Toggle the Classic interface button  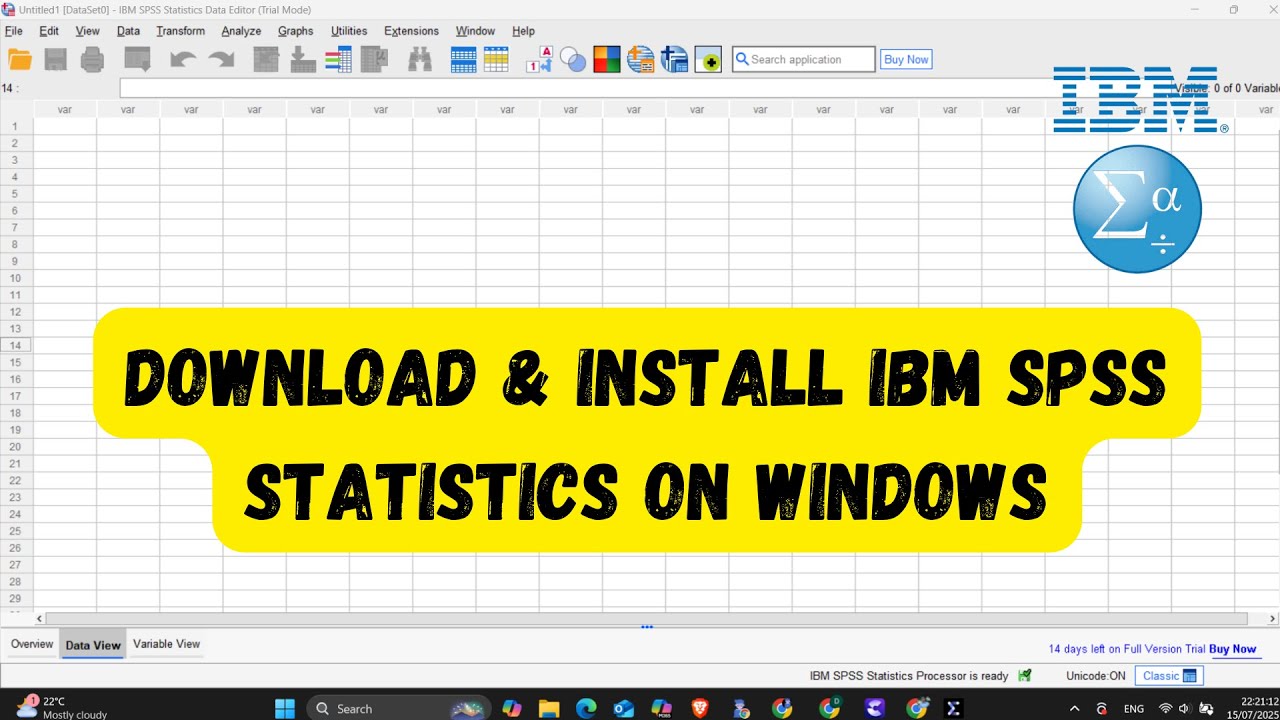(x=1169, y=676)
